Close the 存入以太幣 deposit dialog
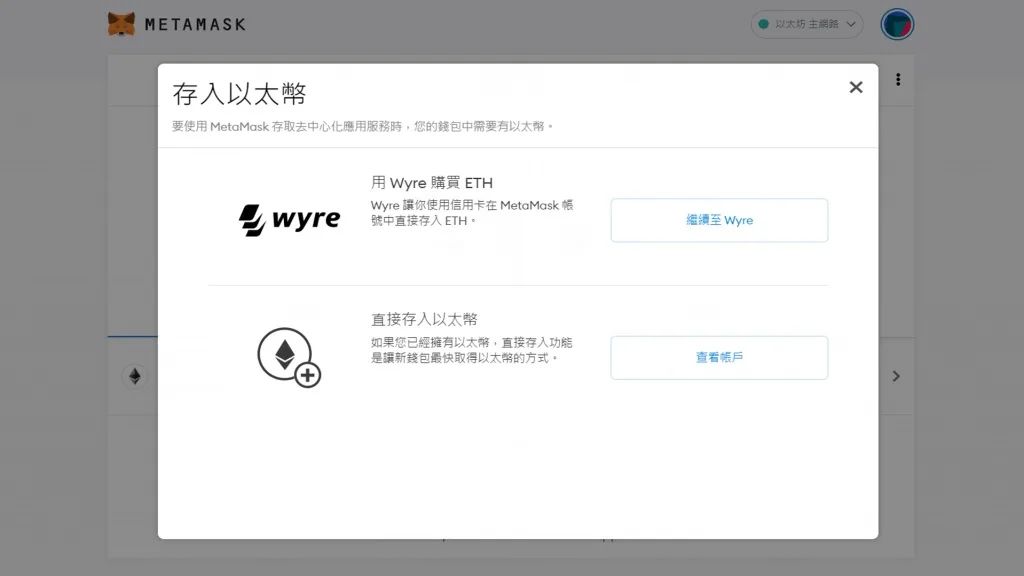1024x576 pixels. (x=856, y=88)
